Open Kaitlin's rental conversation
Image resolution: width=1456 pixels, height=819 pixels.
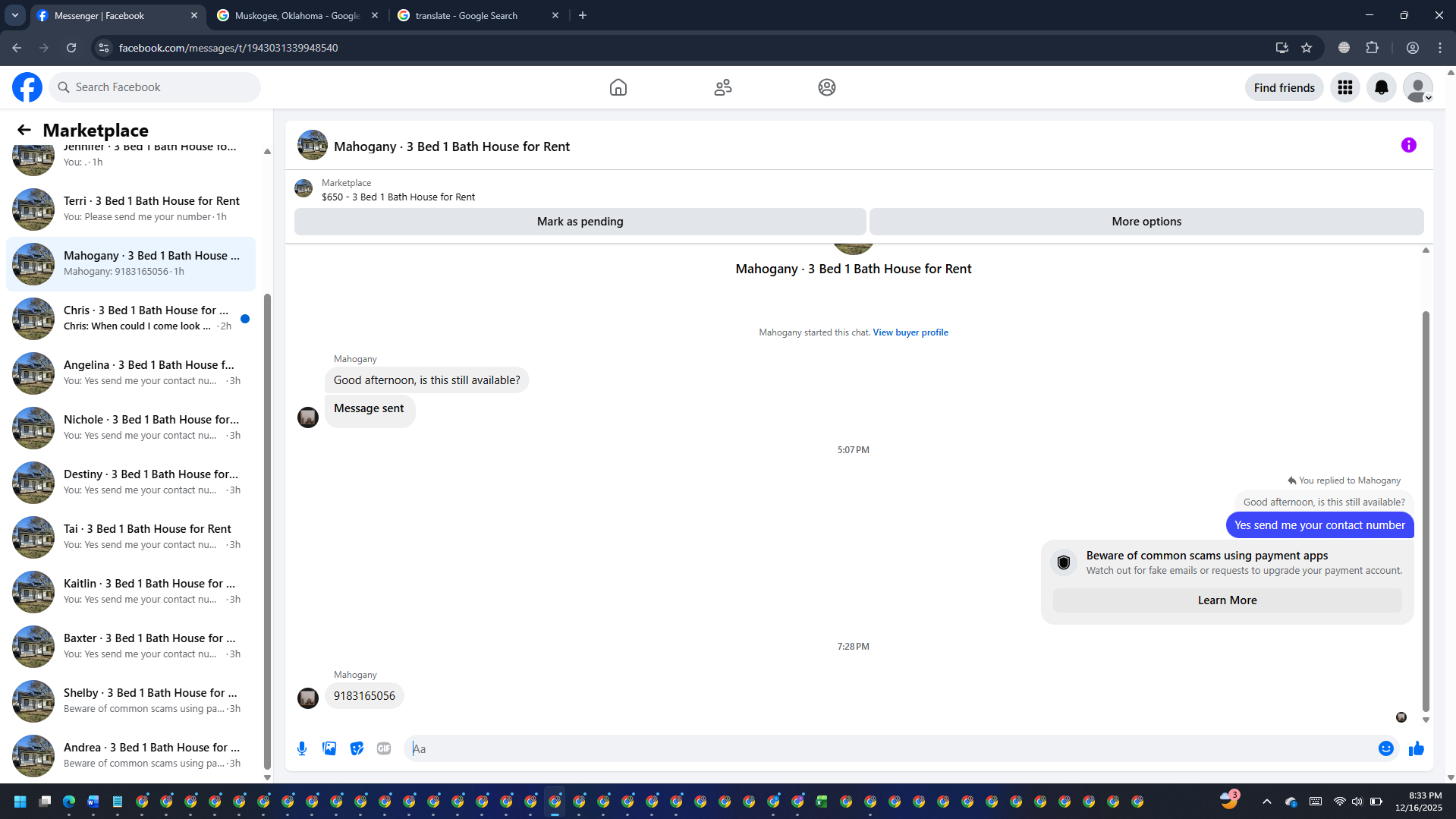point(131,591)
